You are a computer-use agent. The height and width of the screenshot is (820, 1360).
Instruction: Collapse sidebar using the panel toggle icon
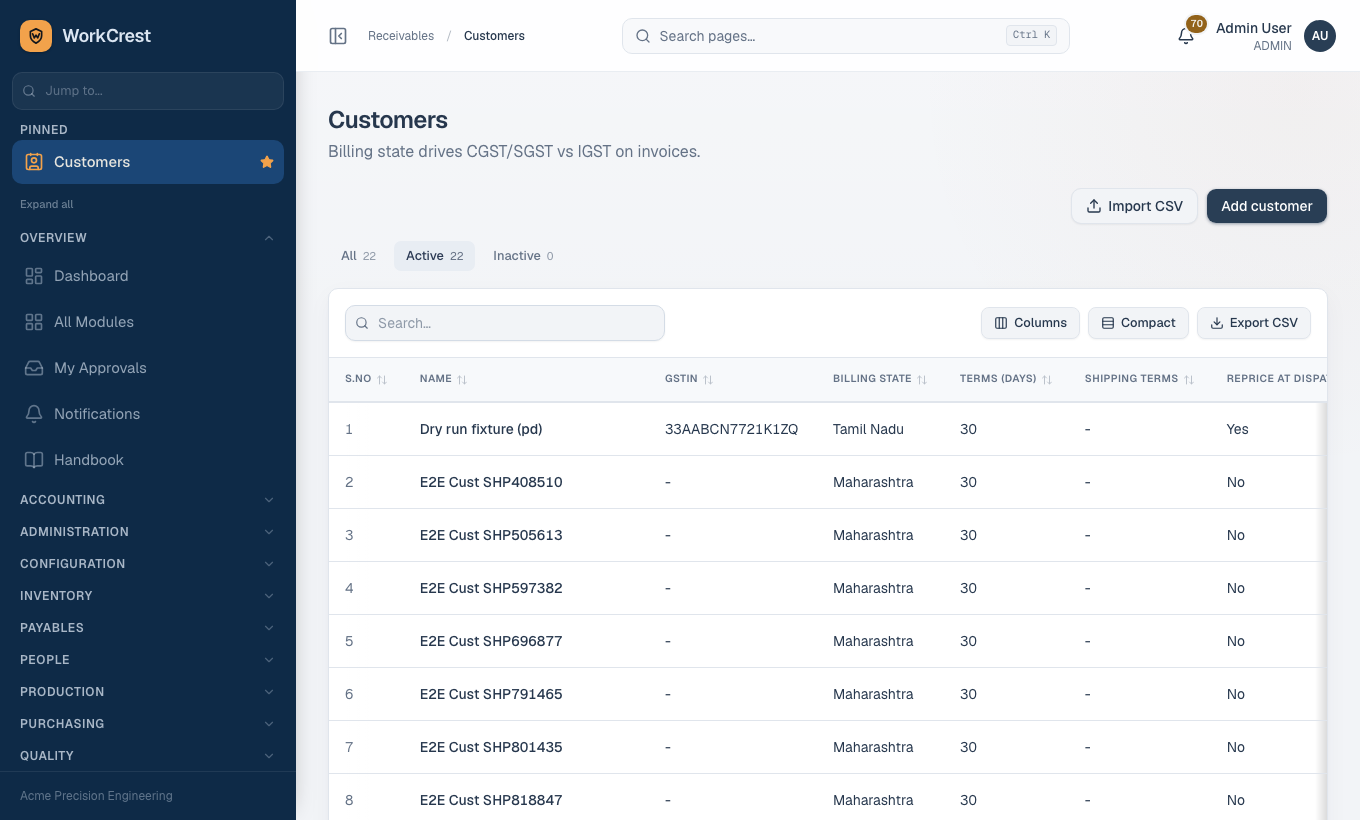coord(338,36)
